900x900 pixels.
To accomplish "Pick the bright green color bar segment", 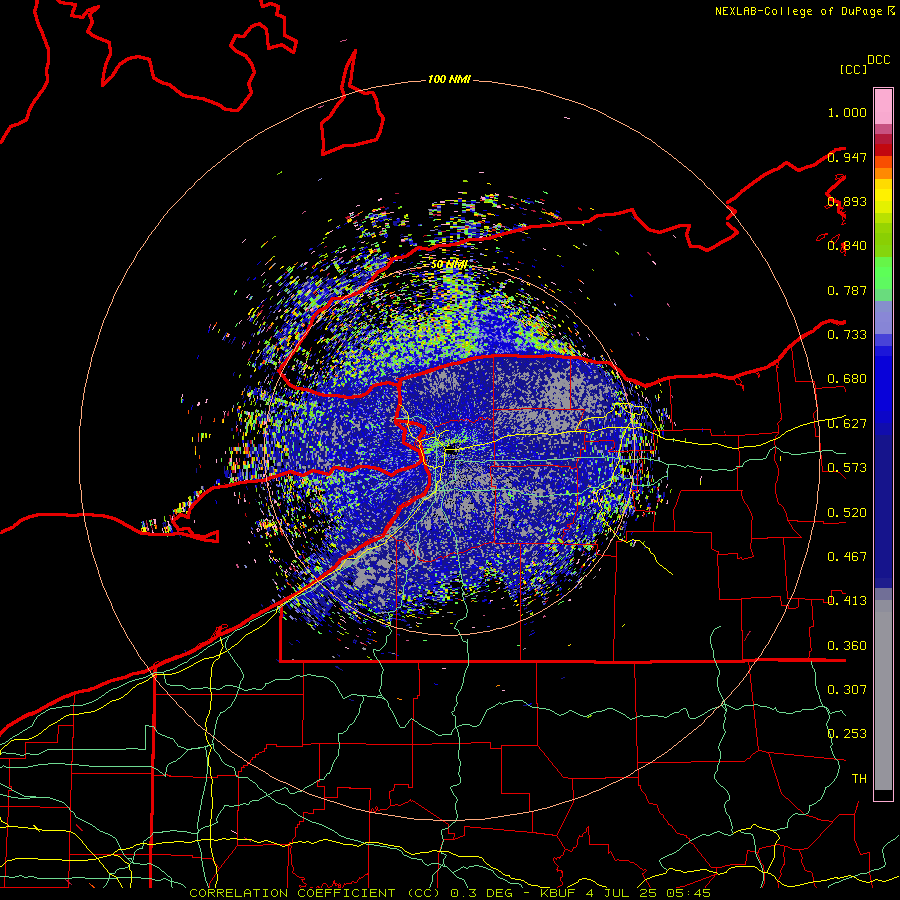I will (x=883, y=273).
